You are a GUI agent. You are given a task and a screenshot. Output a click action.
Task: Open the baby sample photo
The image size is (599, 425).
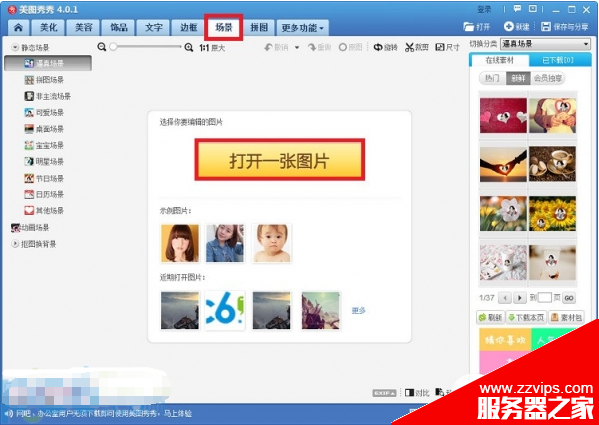click(272, 243)
